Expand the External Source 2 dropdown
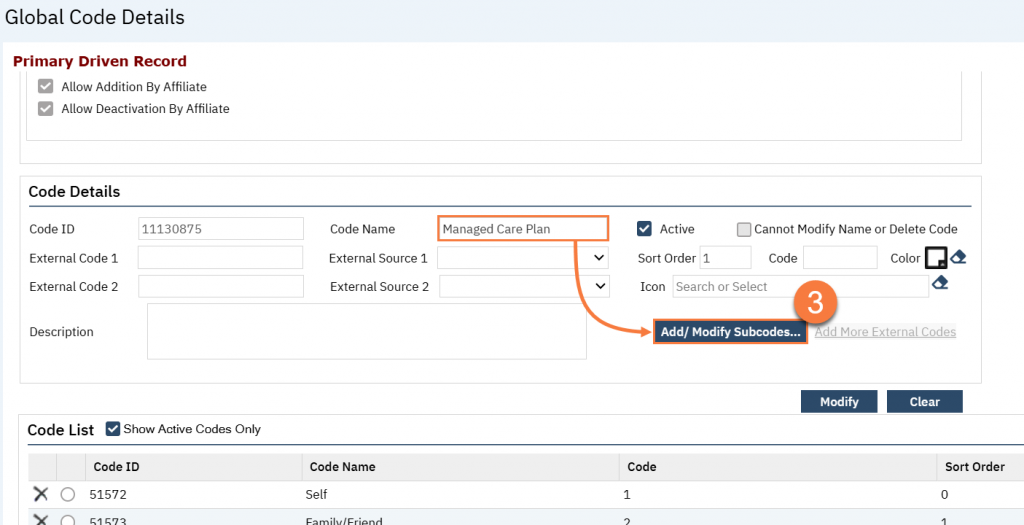The width and height of the screenshot is (1024, 525). [x=524, y=286]
